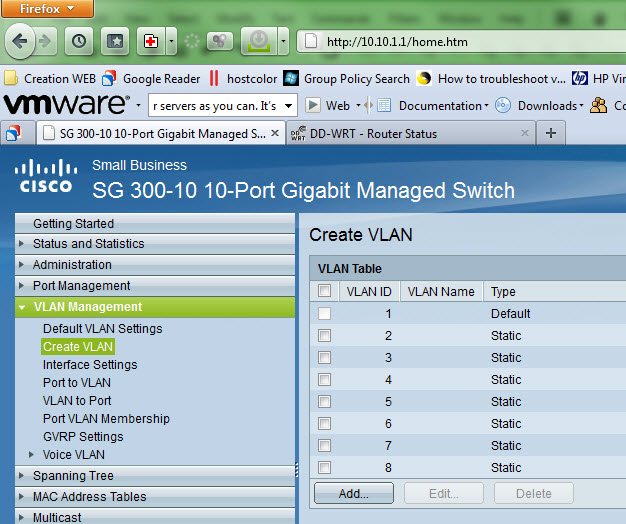
Task: Open VLAN to Port page
Action: point(77,400)
